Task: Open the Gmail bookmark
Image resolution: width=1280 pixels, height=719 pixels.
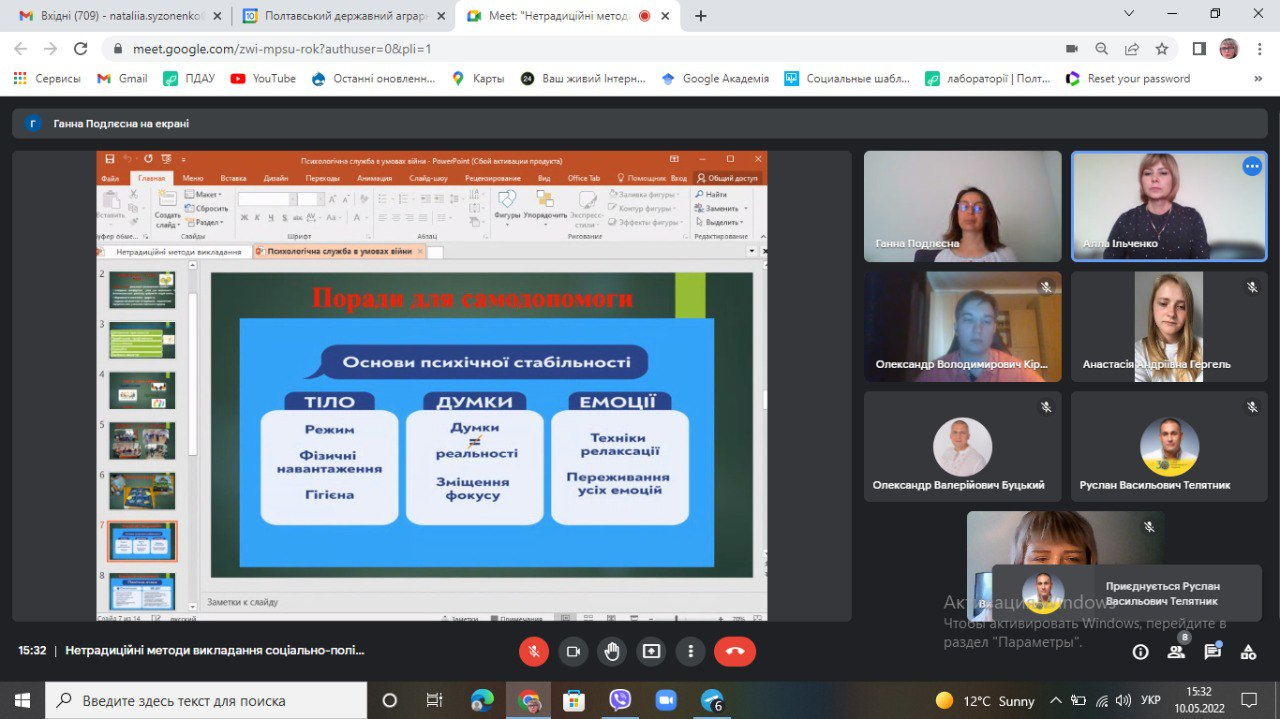Action: [x=122, y=78]
